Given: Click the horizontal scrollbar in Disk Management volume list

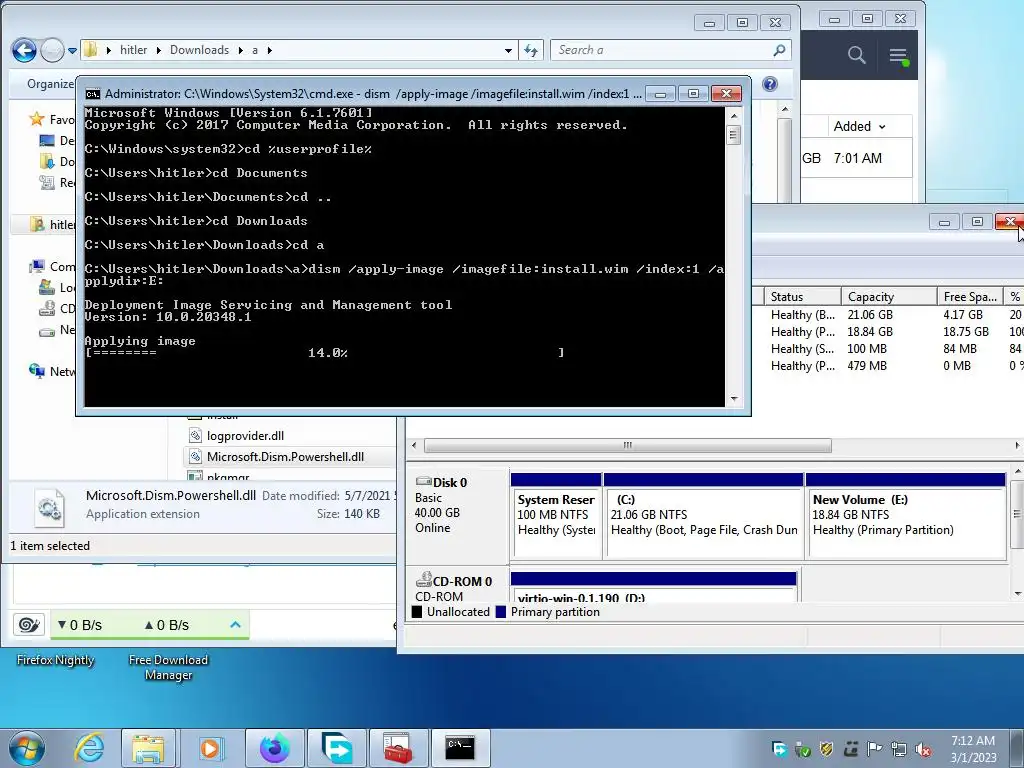Looking at the screenshot, I should 628,445.
